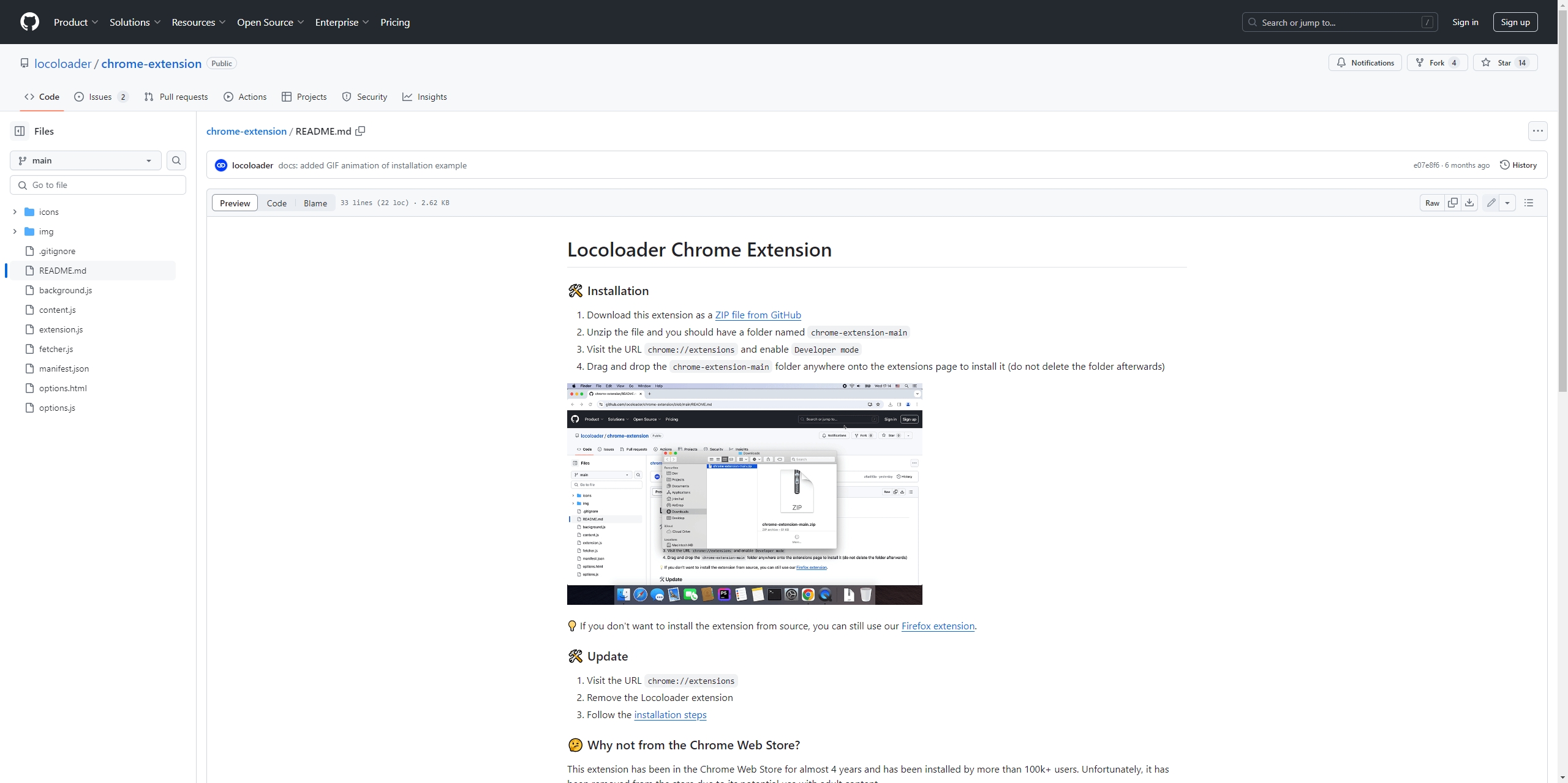Edit this file with pencil icon
The width and height of the screenshot is (1568, 783).
click(1491, 203)
